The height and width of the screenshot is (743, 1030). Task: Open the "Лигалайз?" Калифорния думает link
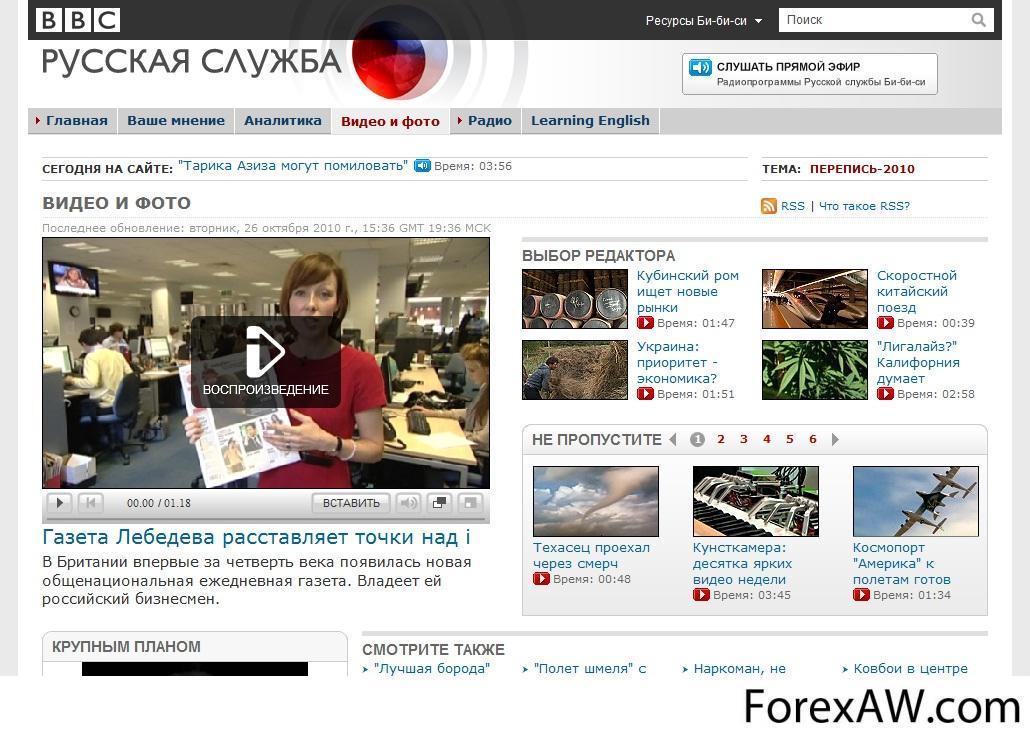[918, 362]
